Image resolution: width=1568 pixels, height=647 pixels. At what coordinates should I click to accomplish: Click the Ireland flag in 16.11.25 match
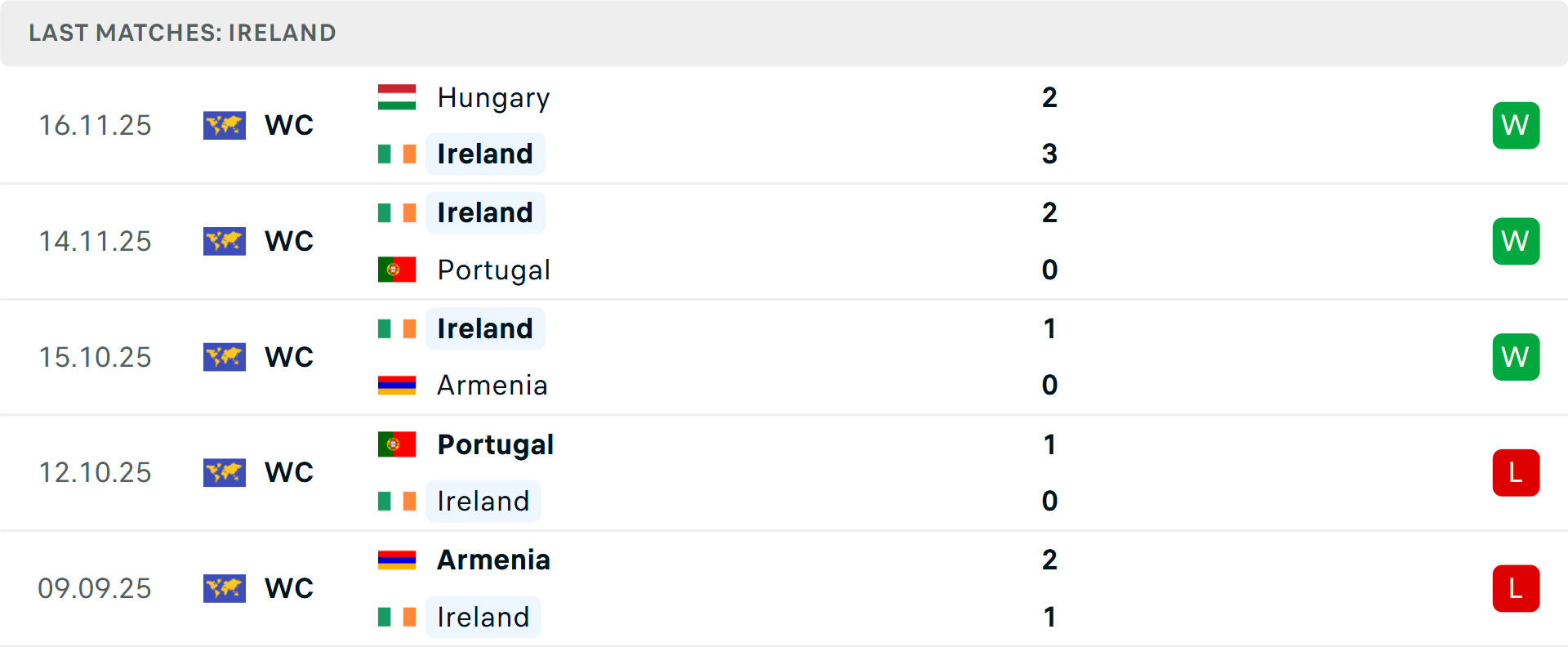pyautogui.click(x=397, y=154)
